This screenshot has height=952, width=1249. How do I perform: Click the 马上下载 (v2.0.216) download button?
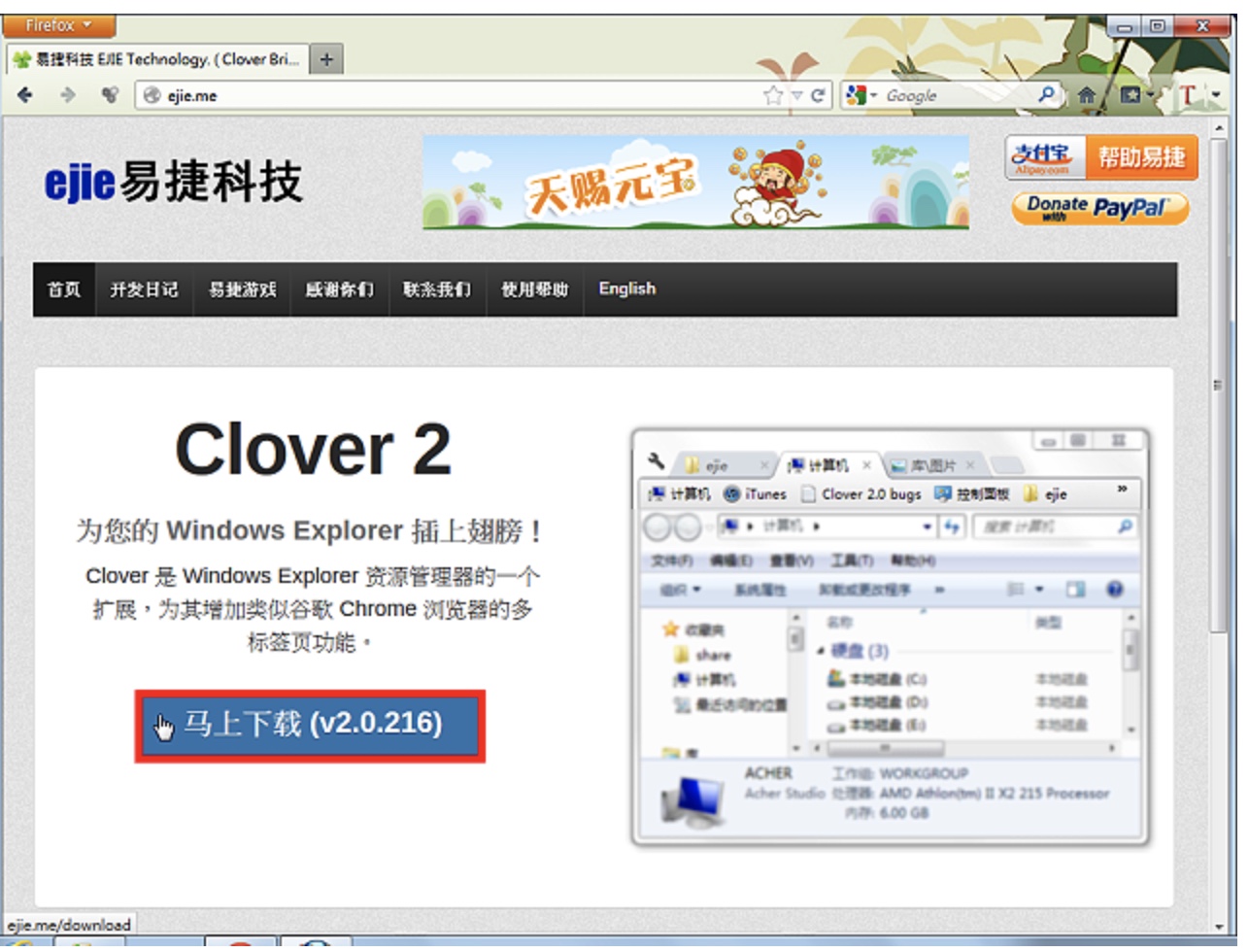point(310,725)
